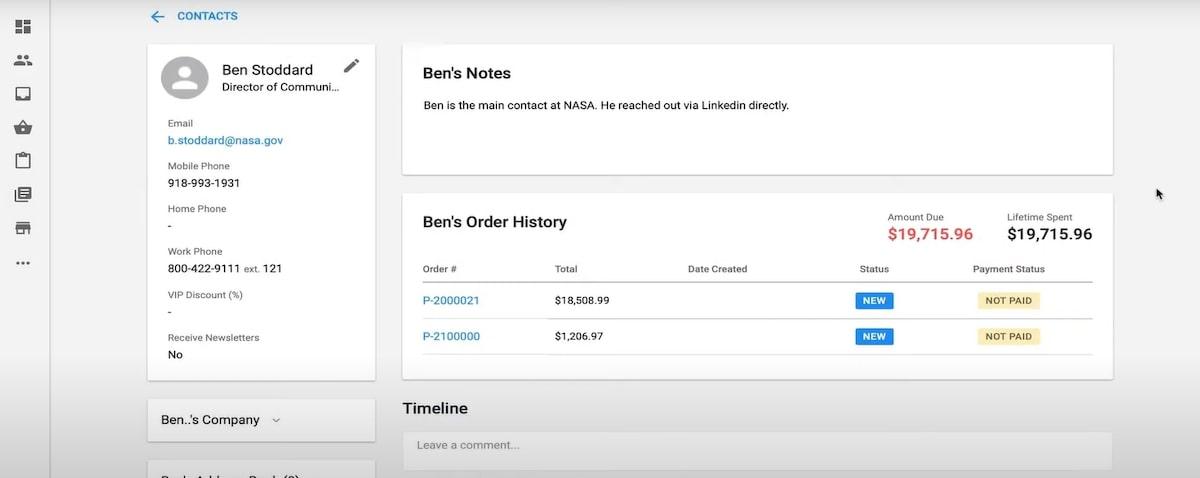Open the dashboard icon in sidebar
This screenshot has width=1200, height=478.
click(x=23, y=26)
